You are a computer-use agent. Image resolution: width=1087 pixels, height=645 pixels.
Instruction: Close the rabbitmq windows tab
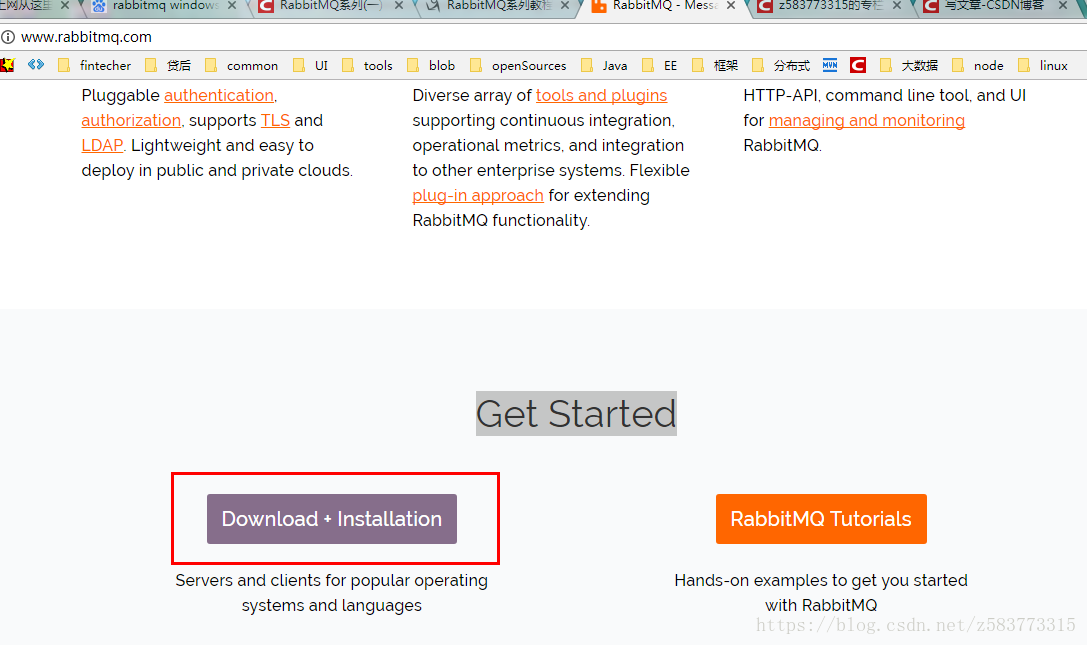coord(232,6)
